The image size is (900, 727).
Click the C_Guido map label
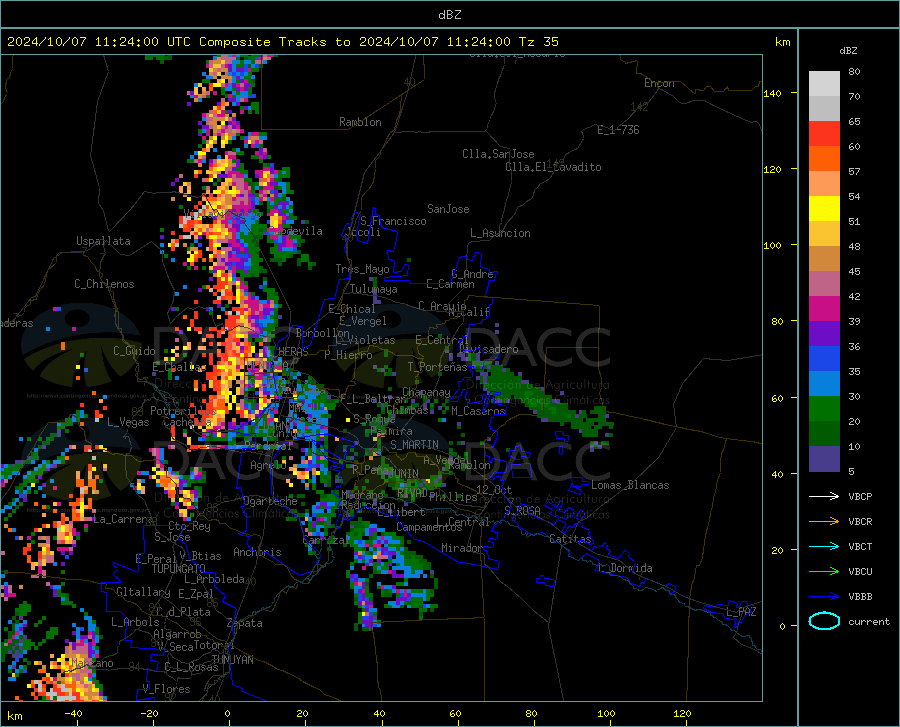tap(134, 351)
